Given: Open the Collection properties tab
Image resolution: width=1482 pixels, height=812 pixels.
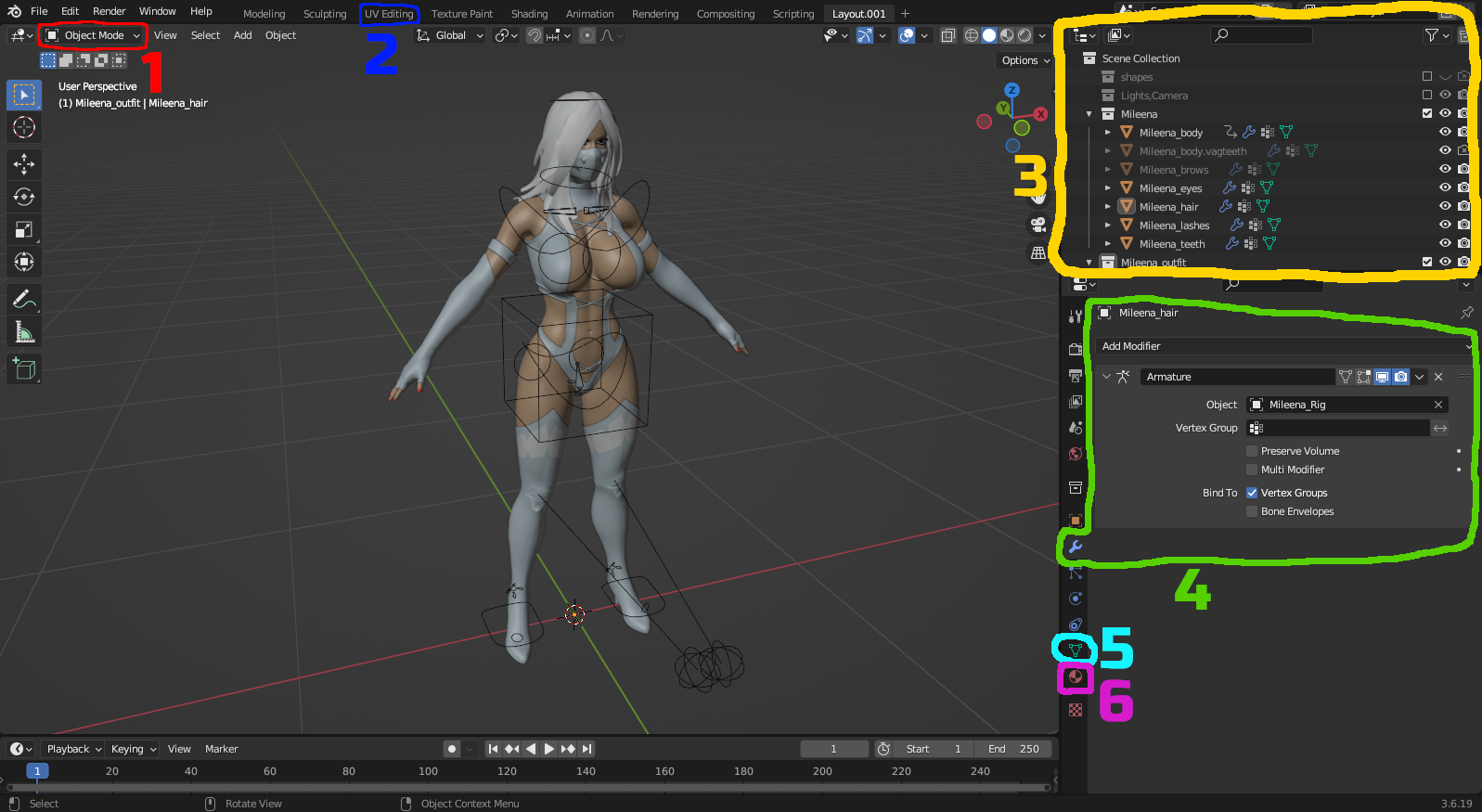Looking at the screenshot, I should [1076, 487].
